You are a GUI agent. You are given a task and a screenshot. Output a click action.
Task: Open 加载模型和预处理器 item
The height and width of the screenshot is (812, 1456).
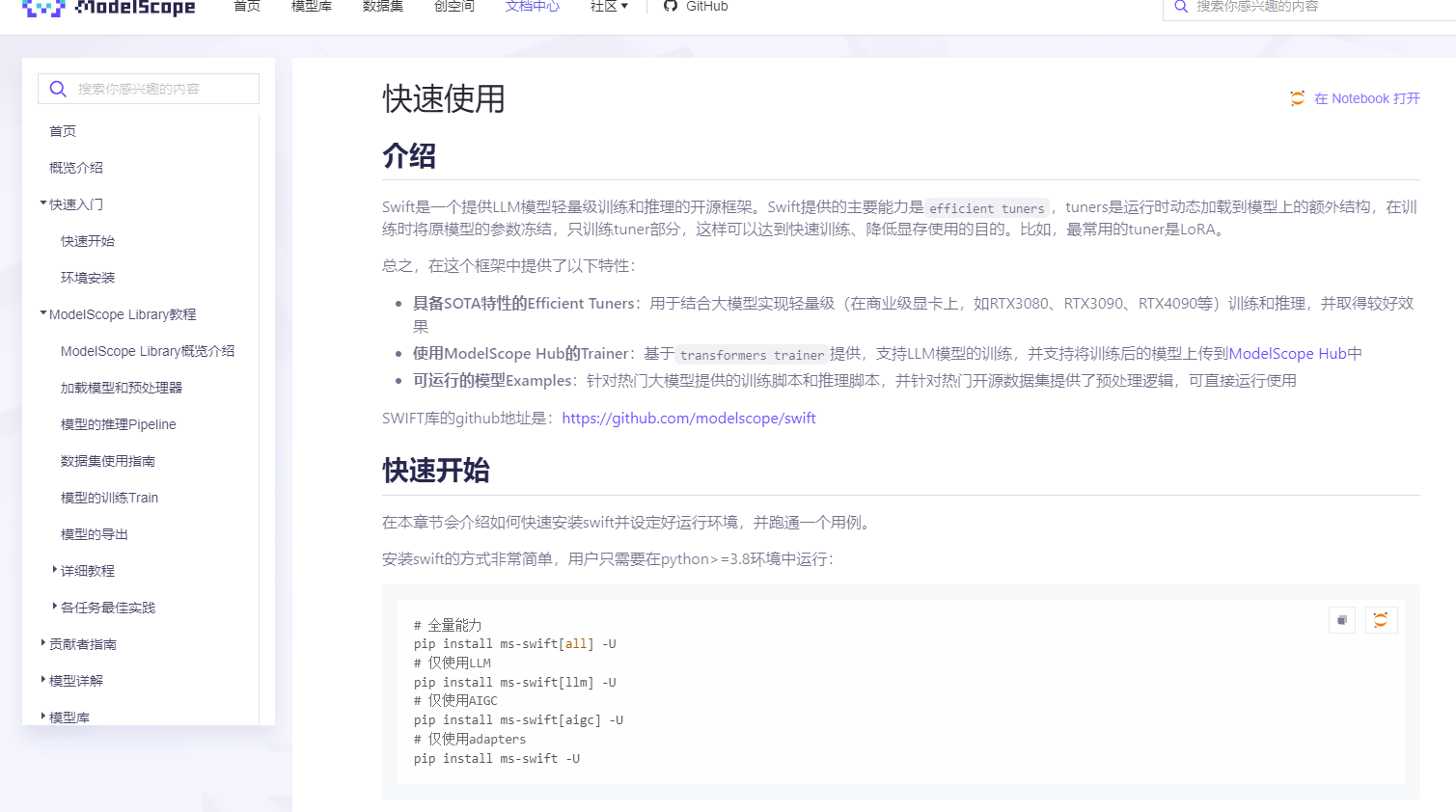pos(122,388)
